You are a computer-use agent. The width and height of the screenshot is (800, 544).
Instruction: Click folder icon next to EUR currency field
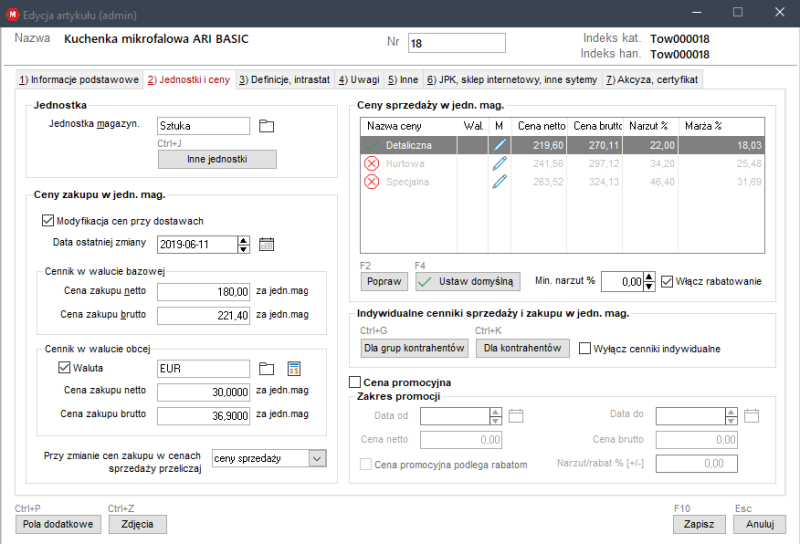[266, 368]
